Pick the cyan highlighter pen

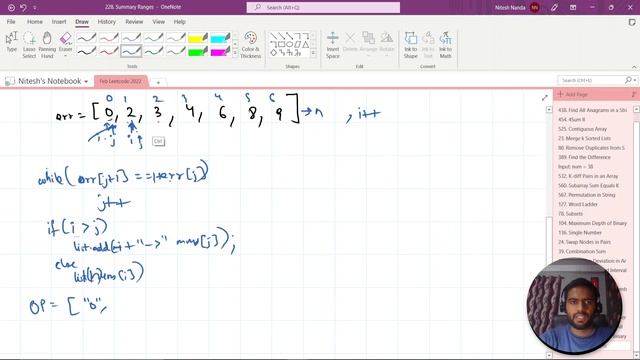pyautogui.click(x=220, y=38)
